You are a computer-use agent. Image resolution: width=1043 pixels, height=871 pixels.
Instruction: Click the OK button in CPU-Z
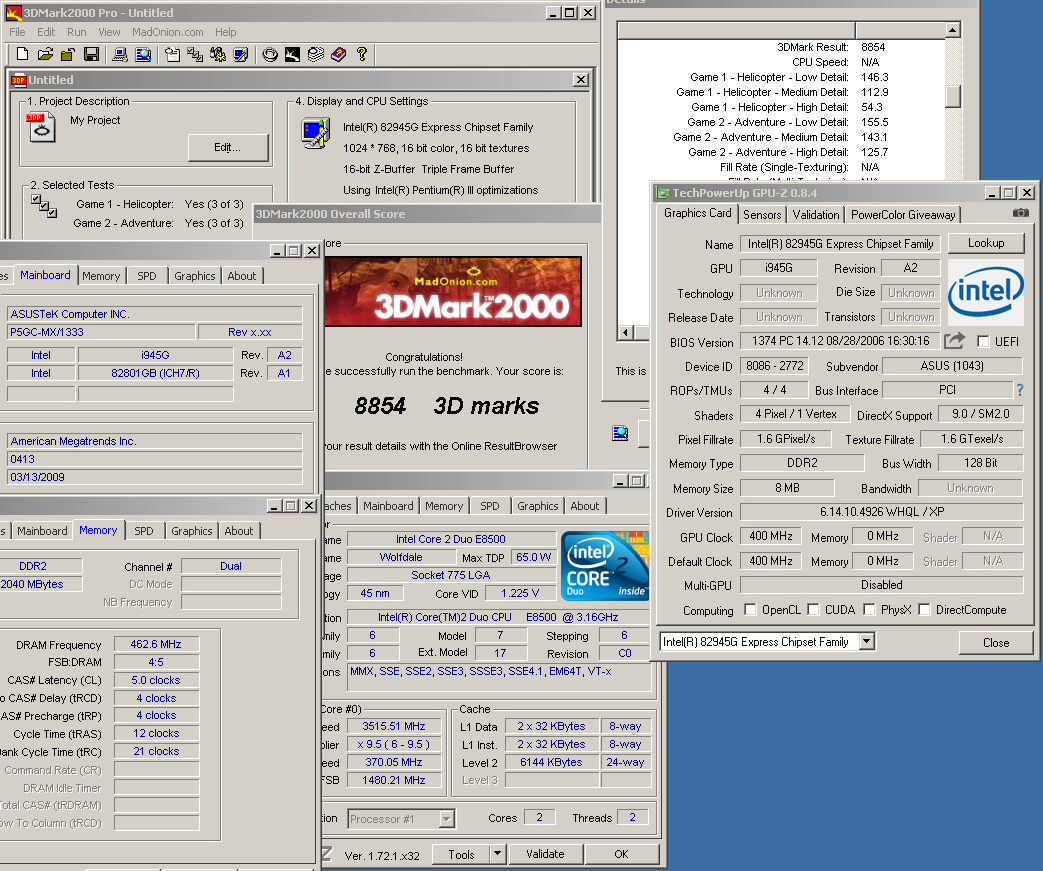tap(621, 854)
